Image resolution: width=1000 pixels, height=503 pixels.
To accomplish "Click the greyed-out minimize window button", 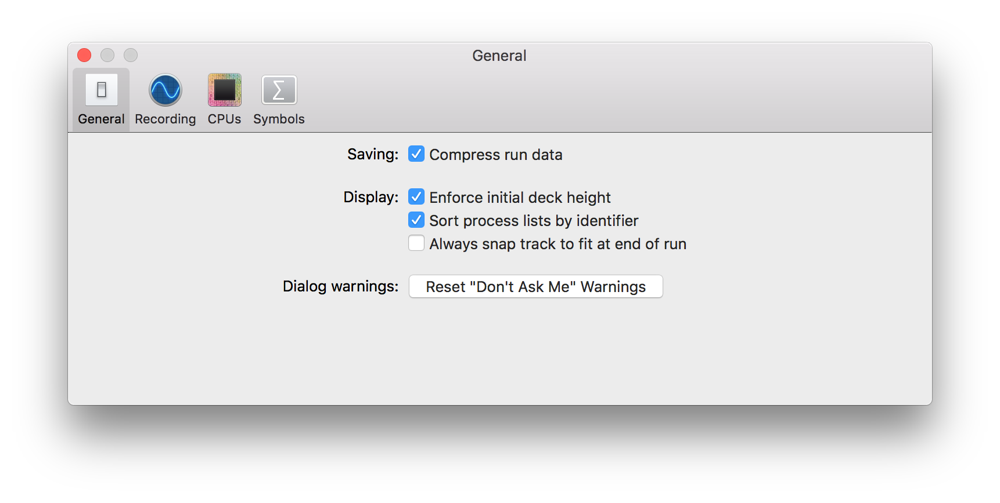I will click(x=107, y=55).
